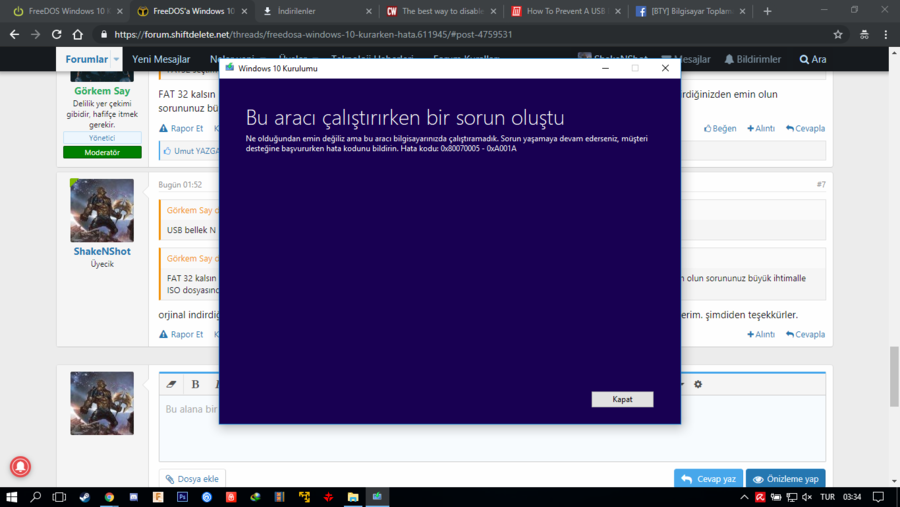Close the İndirilenler tab
This screenshot has height=507, width=900.
[368, 11]
